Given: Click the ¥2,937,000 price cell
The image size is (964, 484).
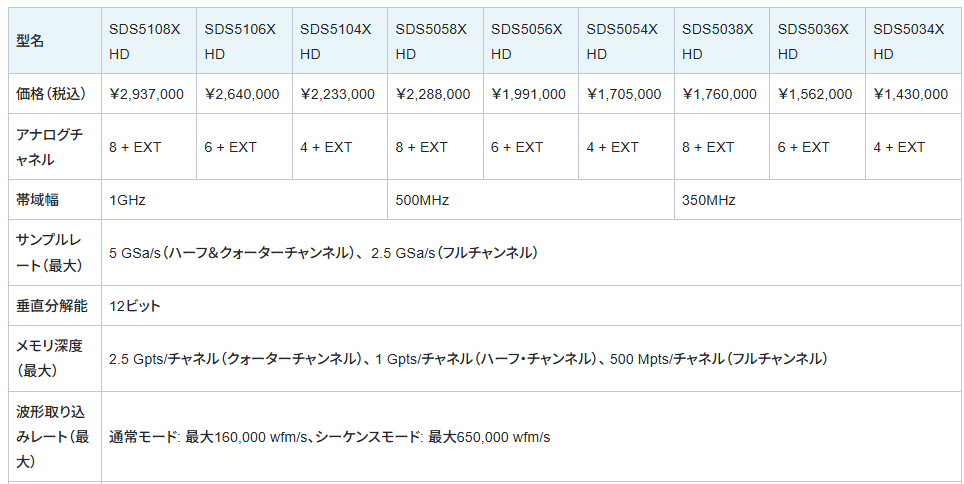Looking at the screenshot, I should coord(146,94).
